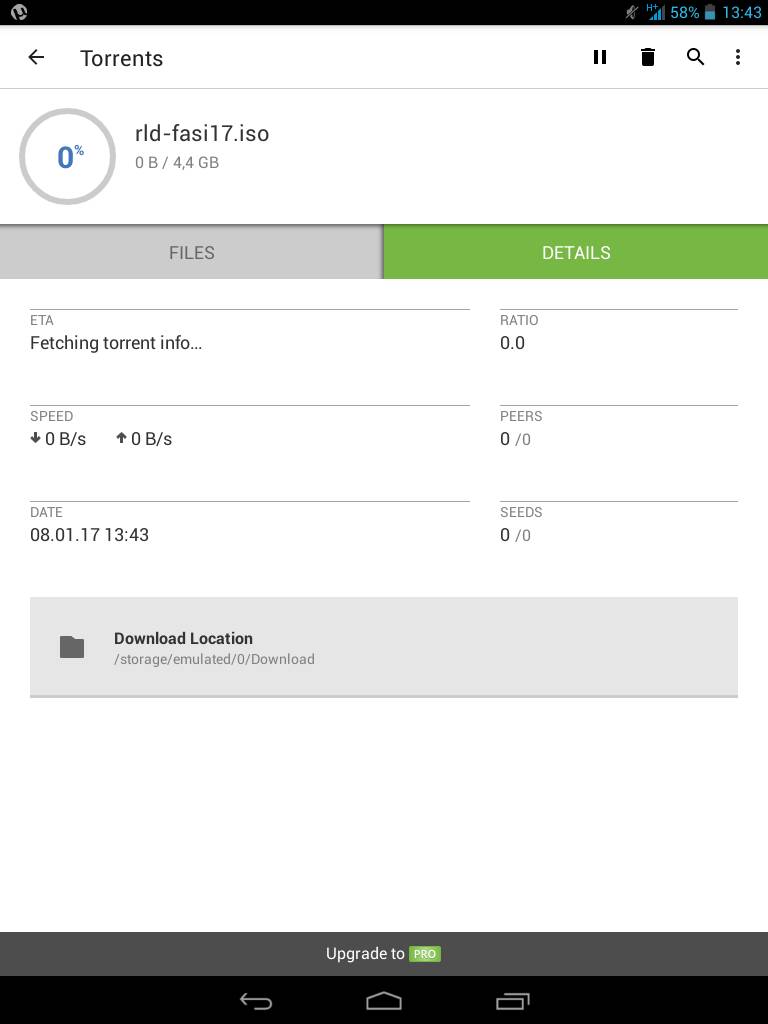
Task: Click the folder icon in Download Location
Action: pyautogui.click(x=72, y=647)
